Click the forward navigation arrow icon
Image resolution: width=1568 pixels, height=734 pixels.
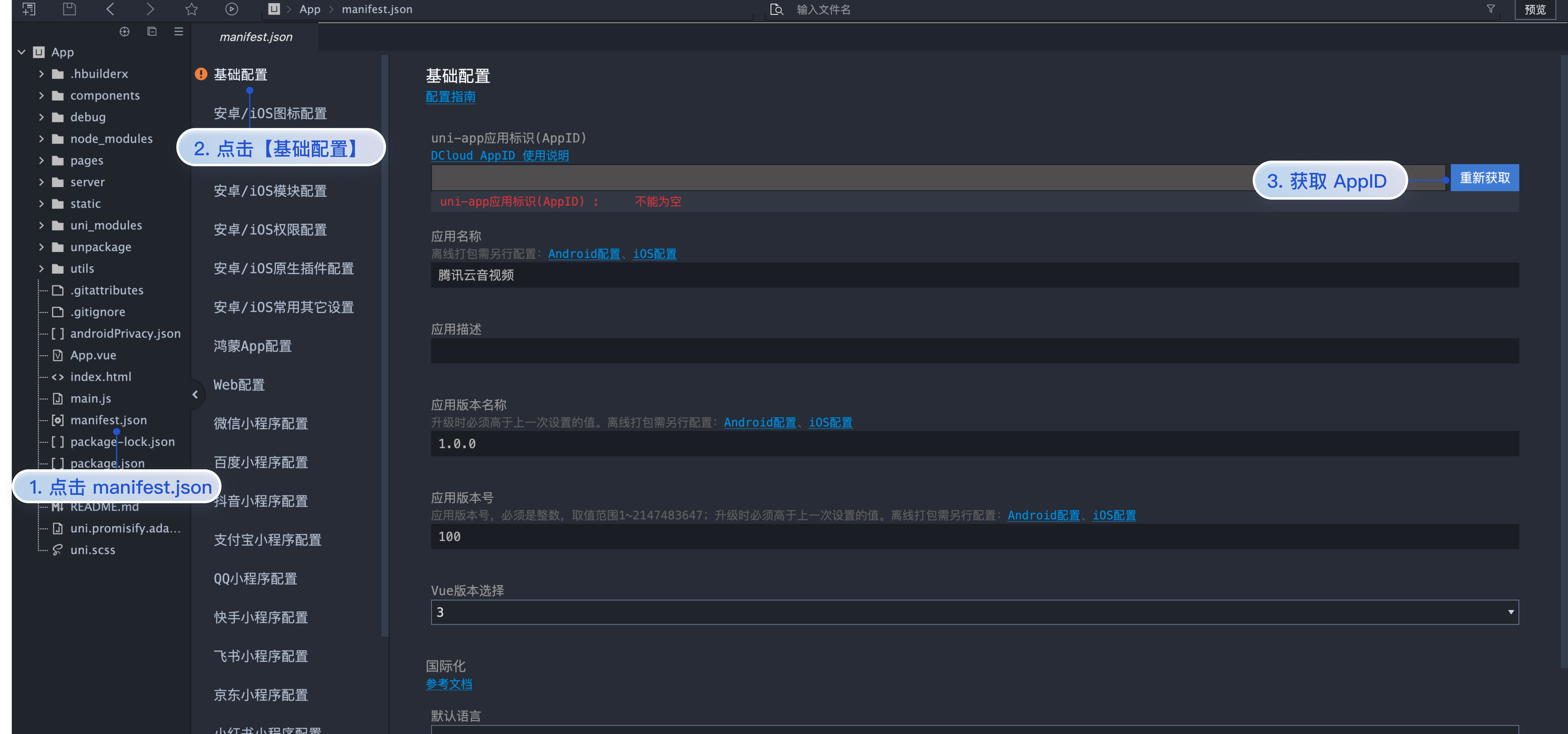click(150, 9)
